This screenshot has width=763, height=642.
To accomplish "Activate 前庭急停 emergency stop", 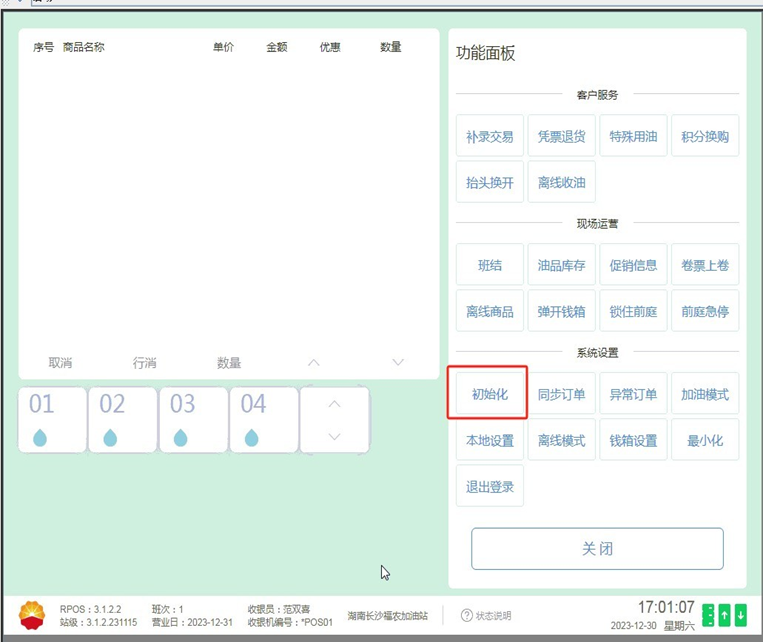I will tap(705, 311).
